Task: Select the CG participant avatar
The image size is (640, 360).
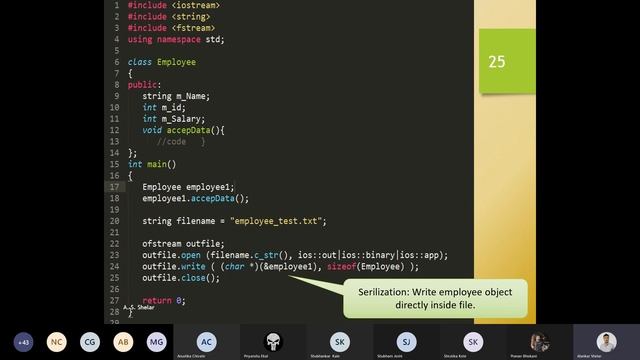Action: pos(90,342)
